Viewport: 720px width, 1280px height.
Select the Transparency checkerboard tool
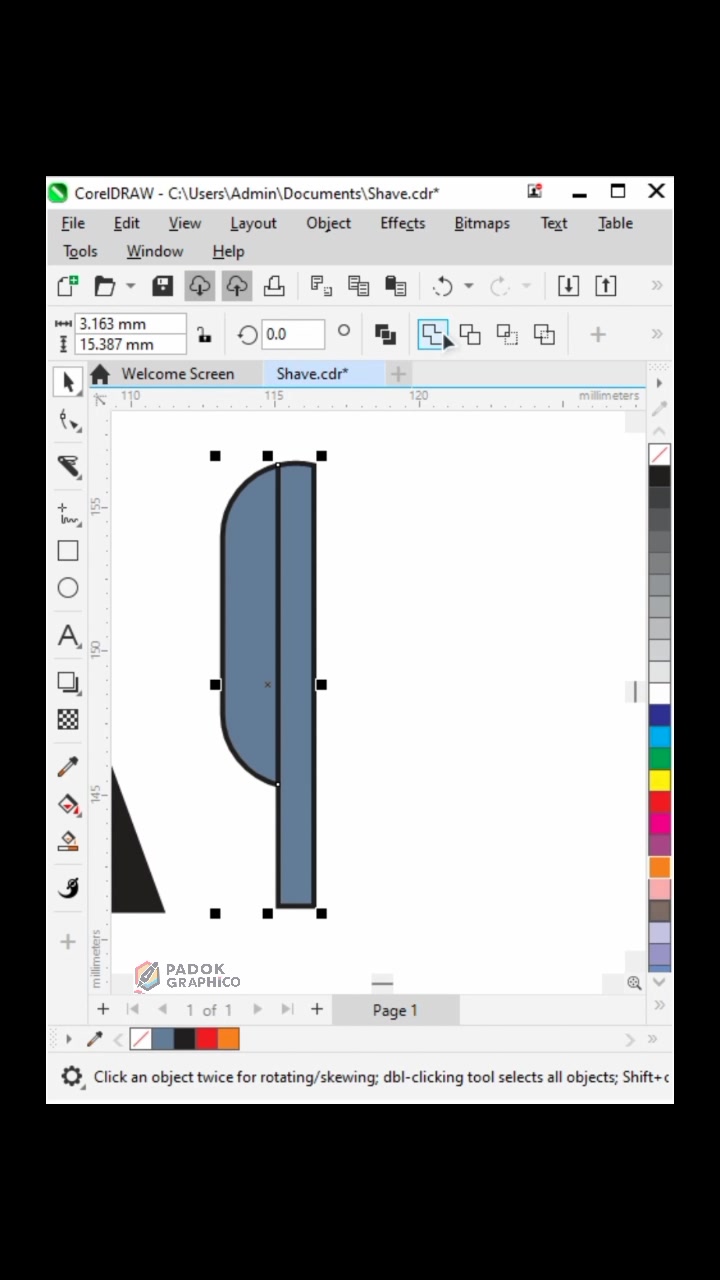tap(68, 719)
